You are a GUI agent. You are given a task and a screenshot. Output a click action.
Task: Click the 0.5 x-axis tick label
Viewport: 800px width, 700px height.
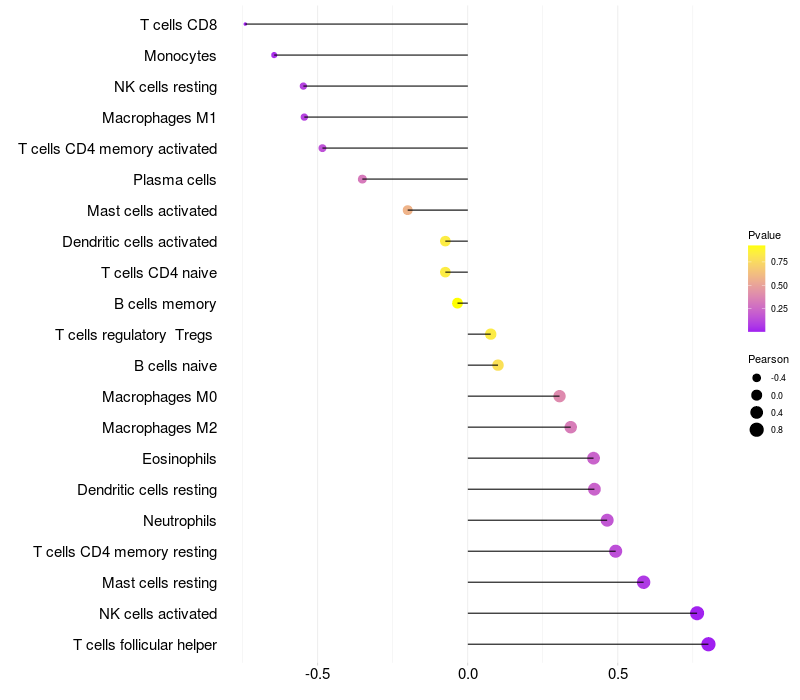click(617, 674)
